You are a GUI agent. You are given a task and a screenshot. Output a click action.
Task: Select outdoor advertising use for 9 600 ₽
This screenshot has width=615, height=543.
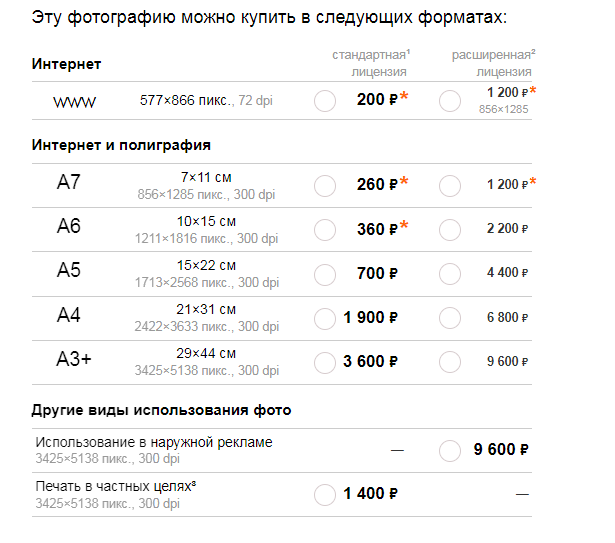450,450
